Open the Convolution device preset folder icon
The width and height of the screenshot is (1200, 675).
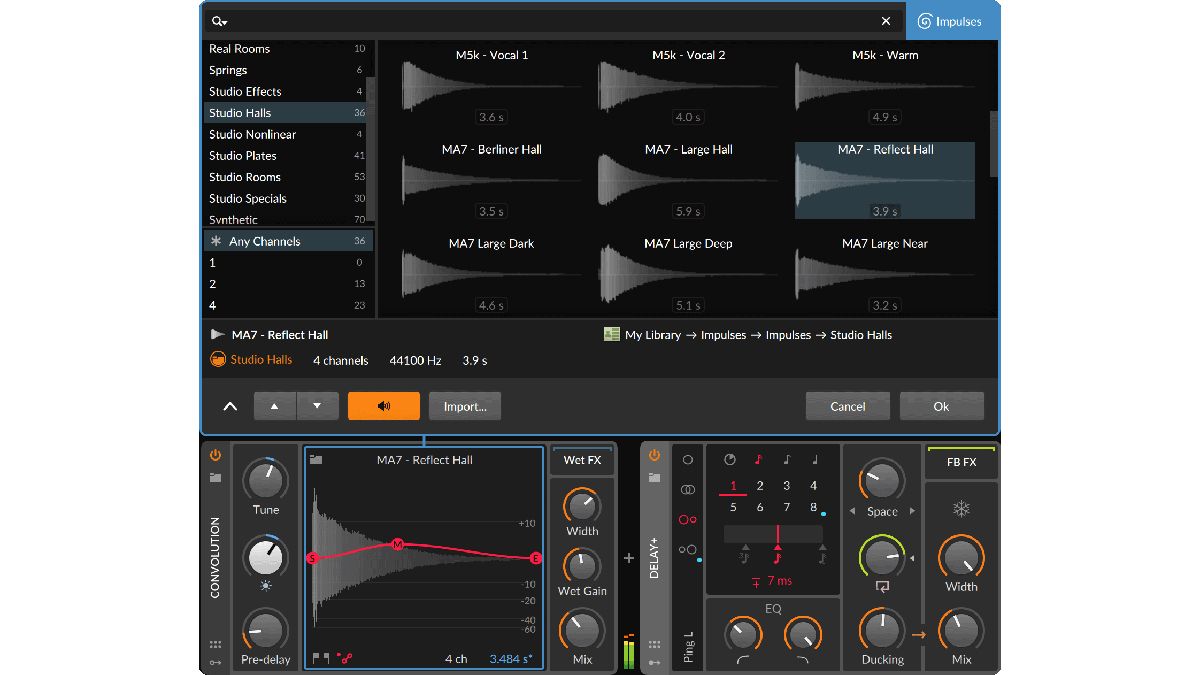coord(215,478)
